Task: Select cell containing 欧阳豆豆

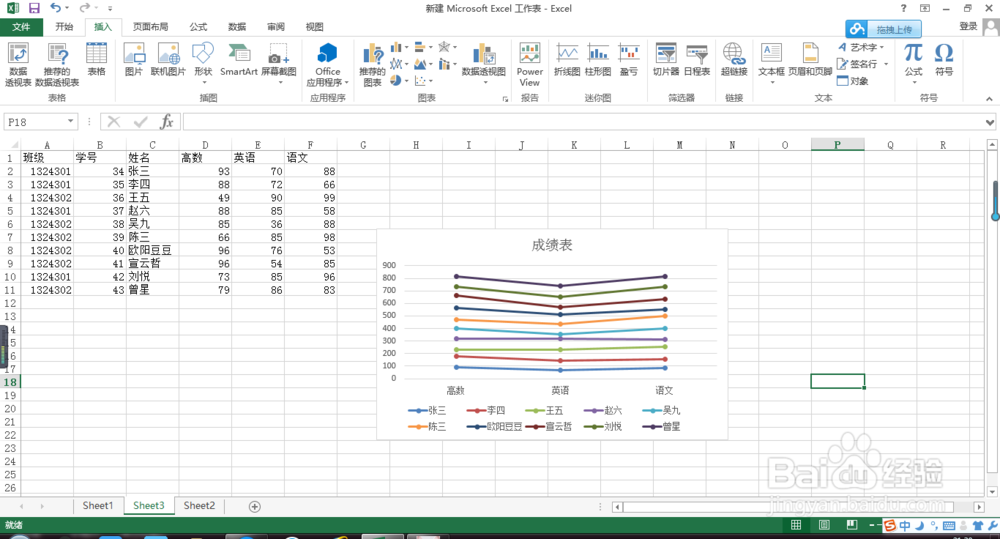Action: (x=152, y=250)
